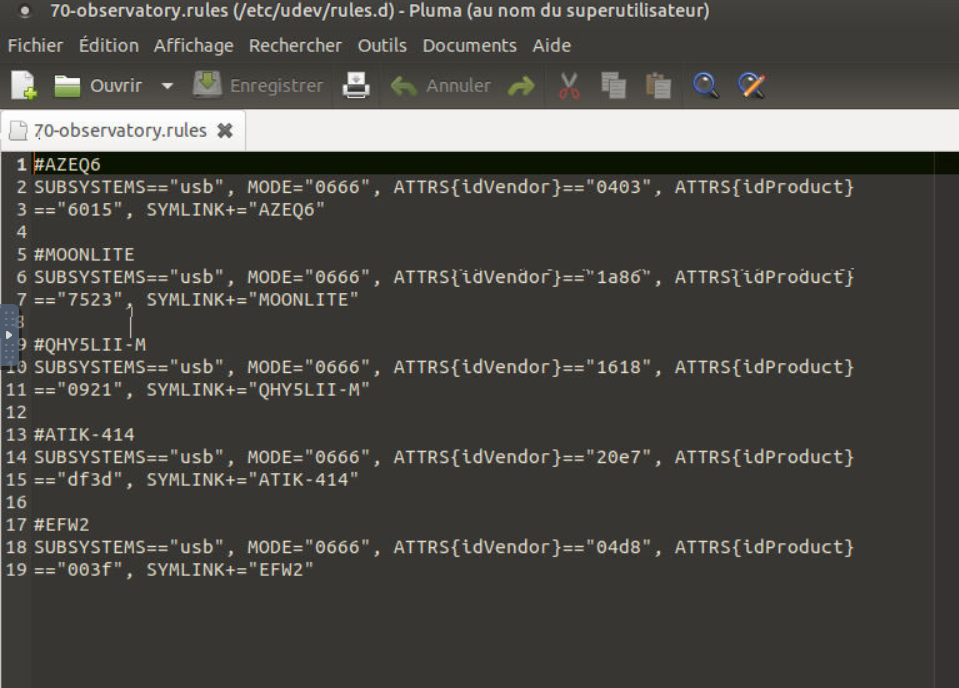Click the #EFW2 comment line
This screenshot has height=688, width=959.
pos(62,524)
